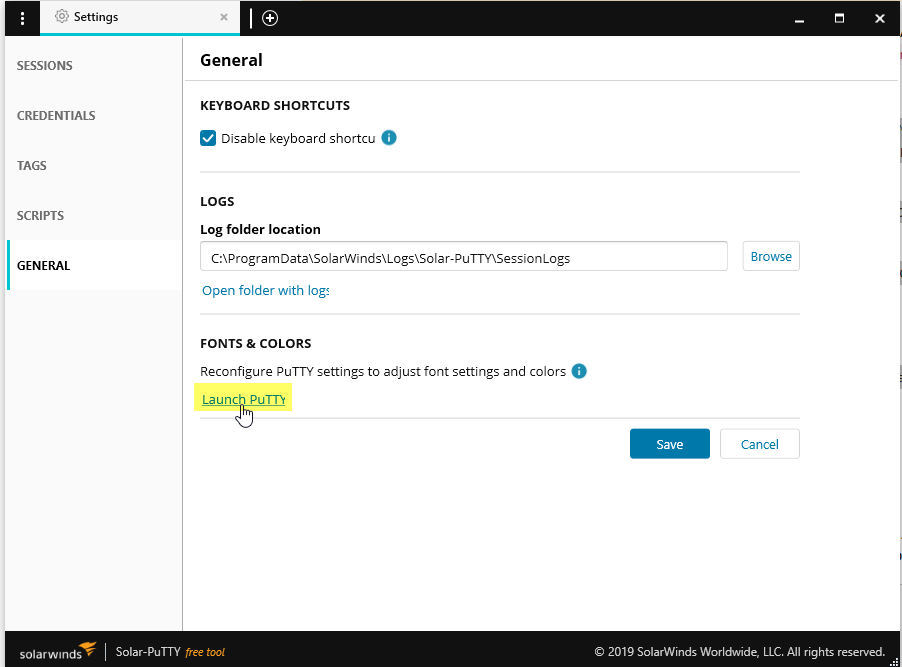The image size is (902, 667).
Task: Click the Reconfigure PuTTY settings description
Action: (383, 372)
